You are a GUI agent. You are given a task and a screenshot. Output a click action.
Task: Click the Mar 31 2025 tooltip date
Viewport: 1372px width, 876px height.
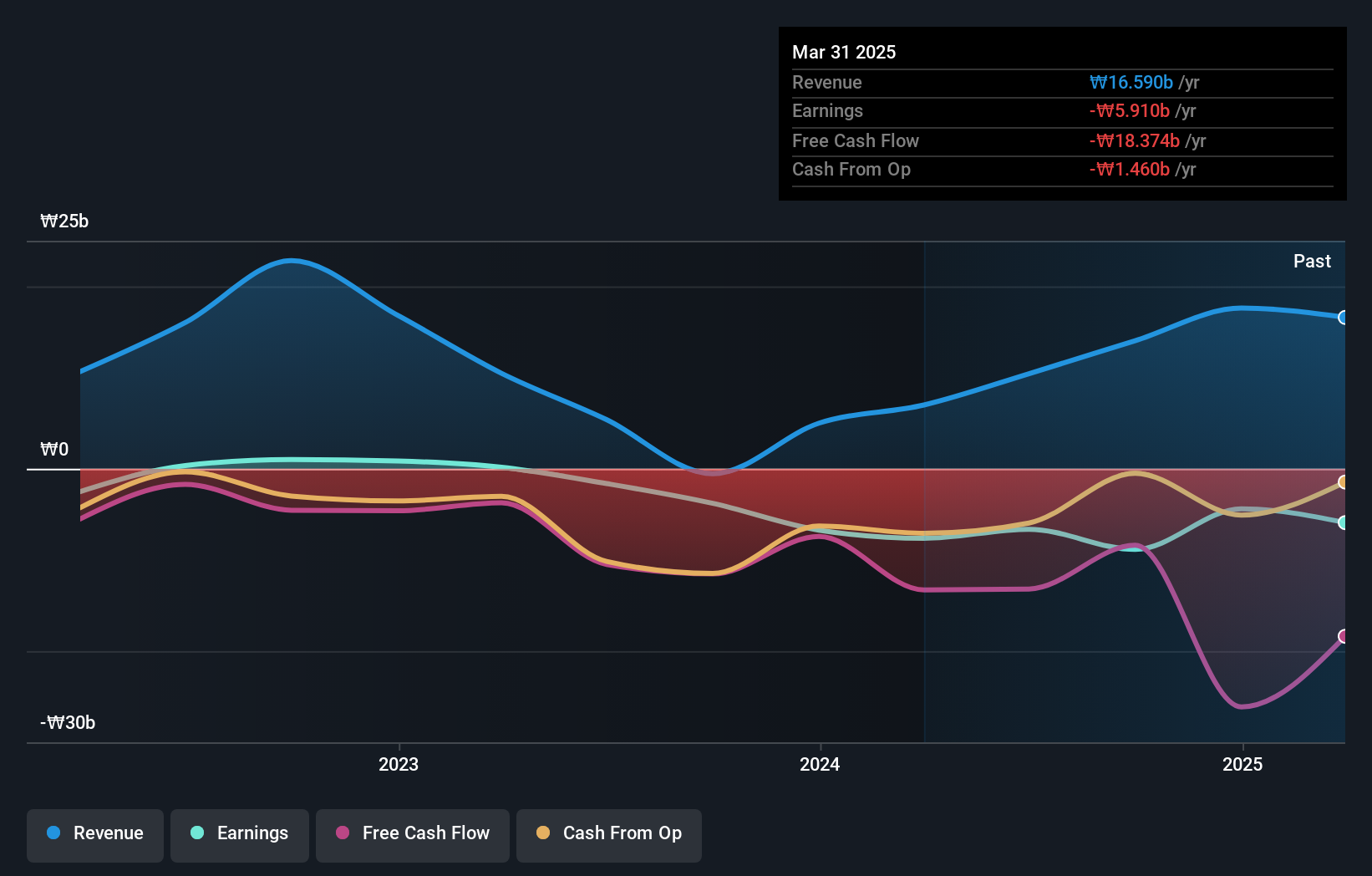click(844, 52)
